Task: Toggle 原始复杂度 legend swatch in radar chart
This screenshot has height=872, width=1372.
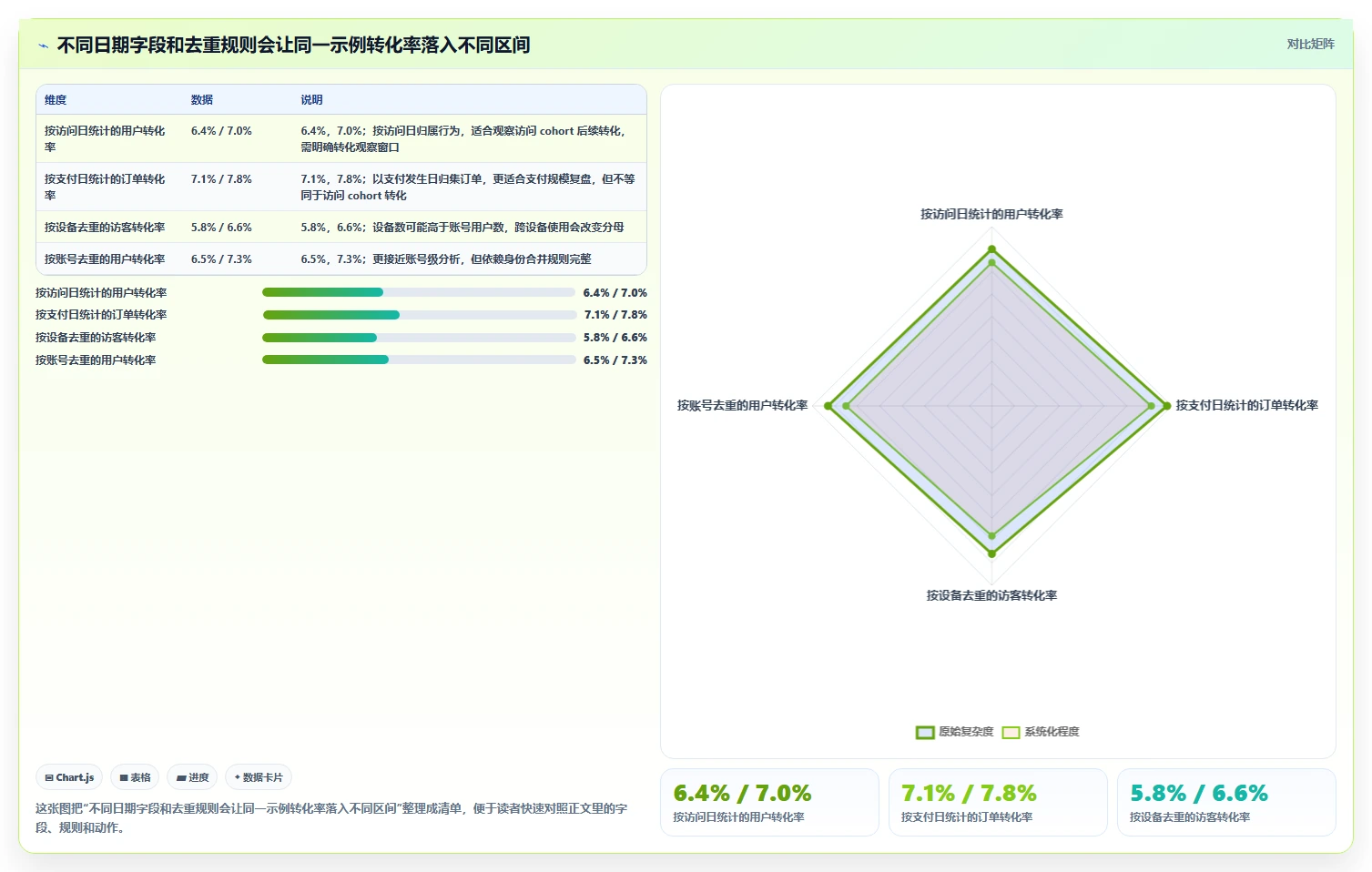Action: point(925,732)
